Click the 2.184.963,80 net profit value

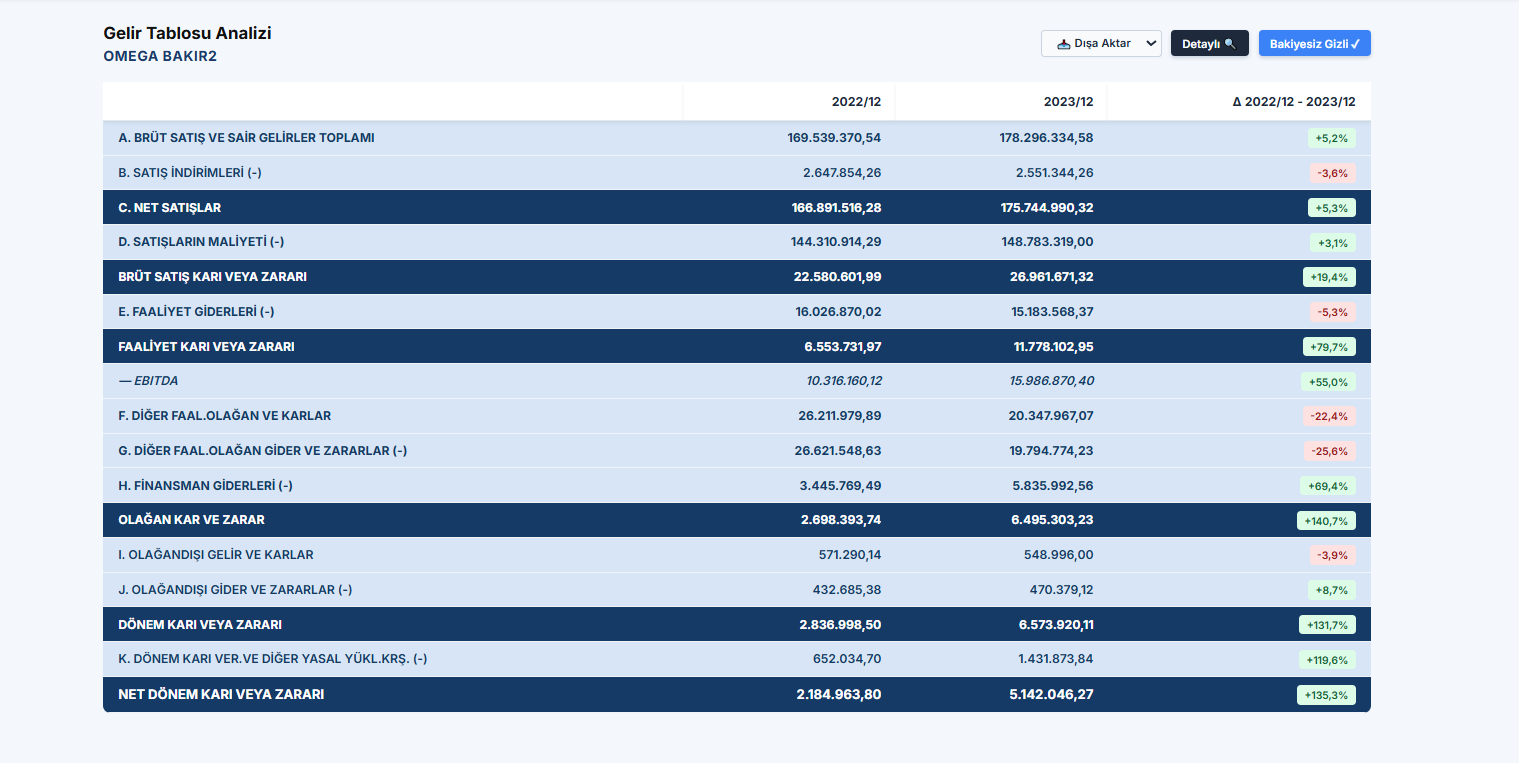coord(839,694)
